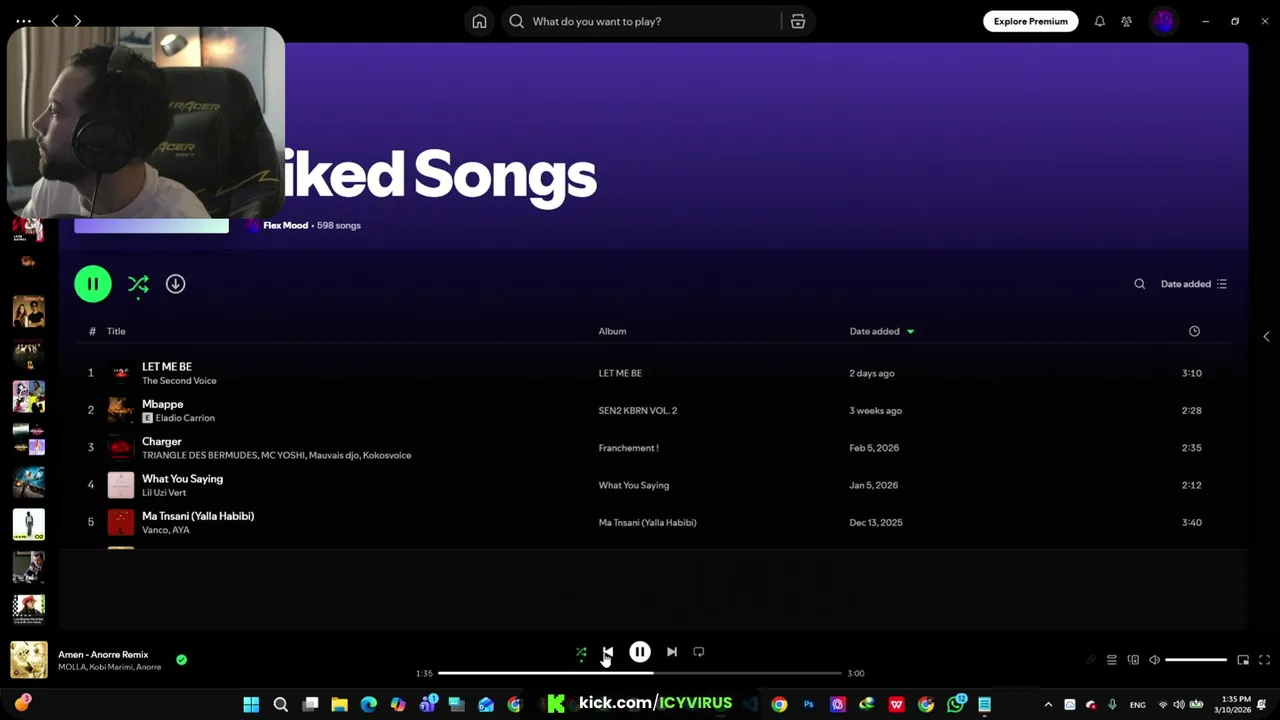Screen dimensions: 1280x720
Task: Pause Liked Songs with green button
Action: [x=93, y=284]
